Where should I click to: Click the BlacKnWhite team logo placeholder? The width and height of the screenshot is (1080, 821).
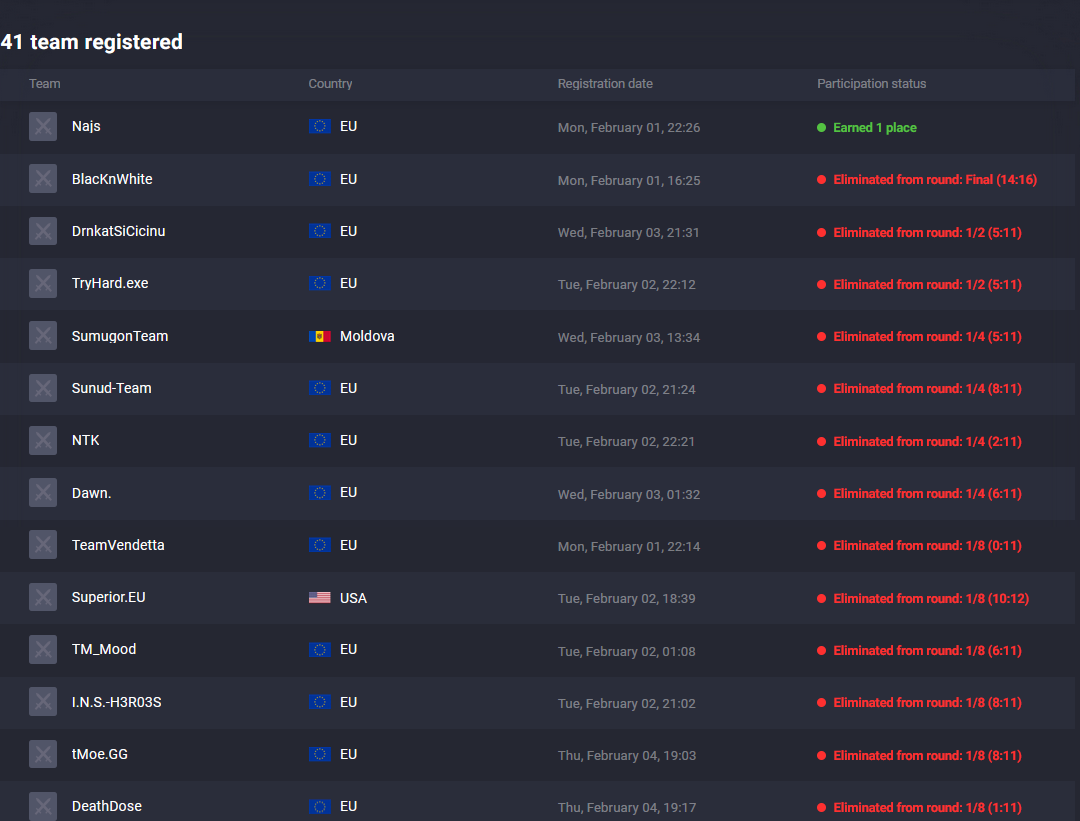click(43, 179)
